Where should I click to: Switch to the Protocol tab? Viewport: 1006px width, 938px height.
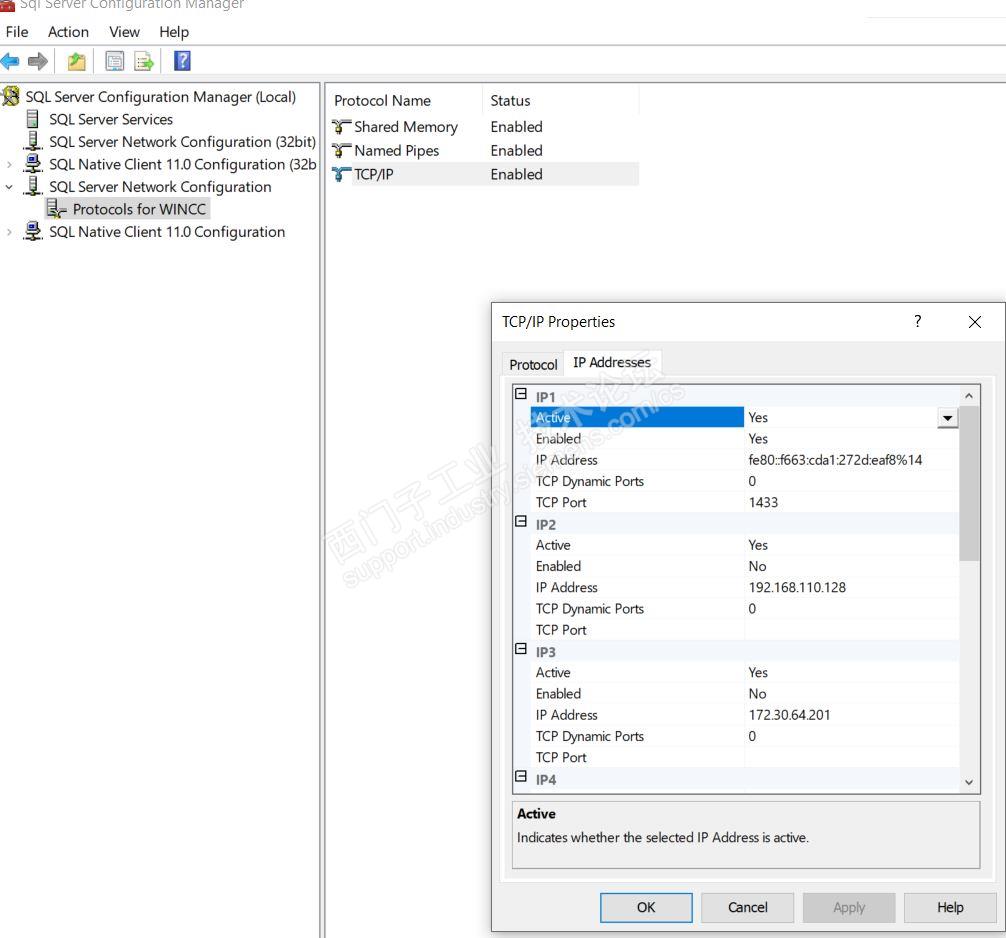point(533,364)
